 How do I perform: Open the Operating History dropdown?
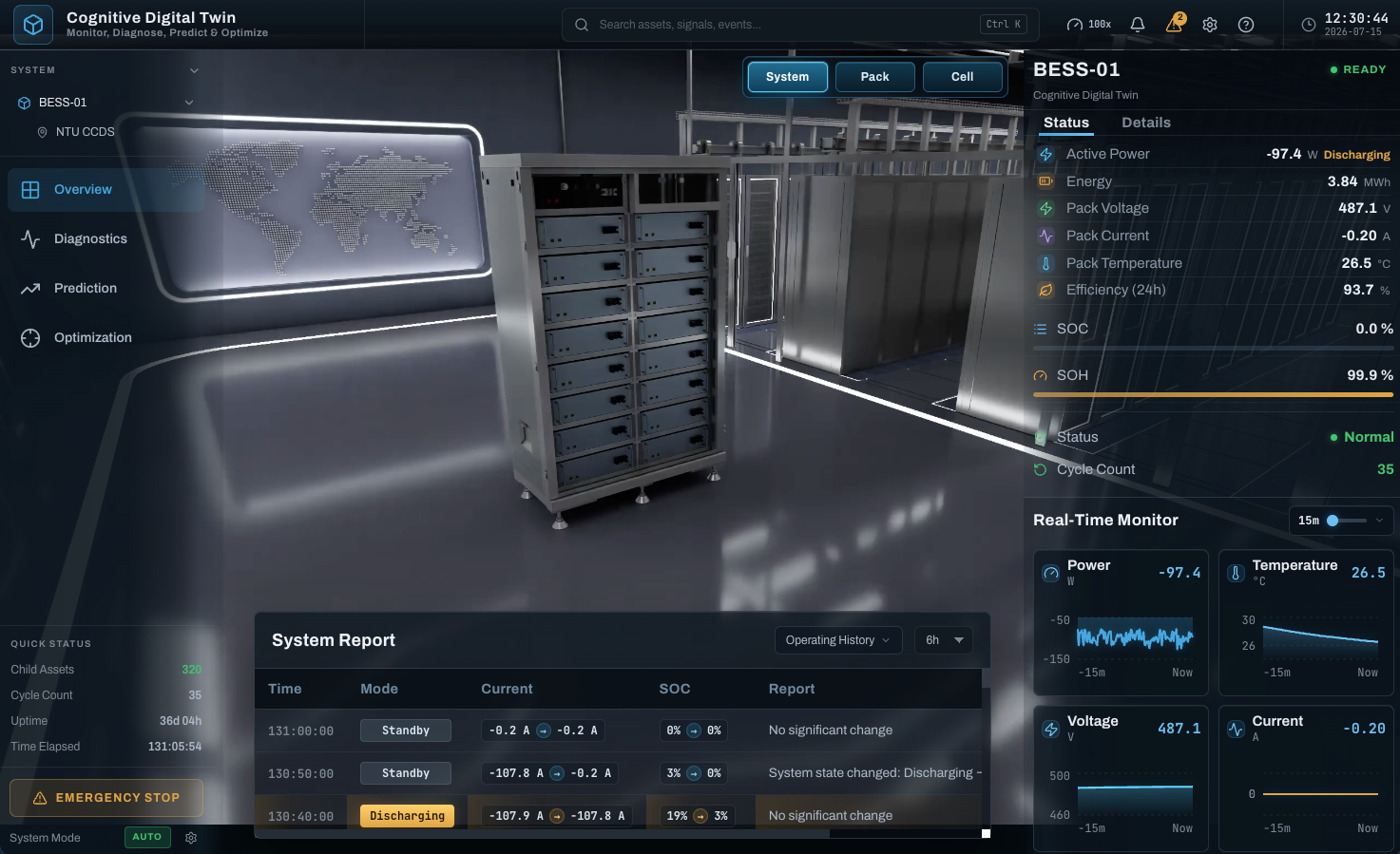point(838,640)
